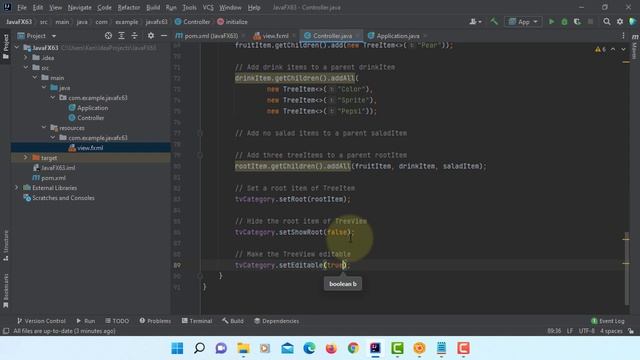Open the editor tabs more-options menu
The width and height of the screenshot is (640, 360).
pyautogui.click(x=623, y=36)
